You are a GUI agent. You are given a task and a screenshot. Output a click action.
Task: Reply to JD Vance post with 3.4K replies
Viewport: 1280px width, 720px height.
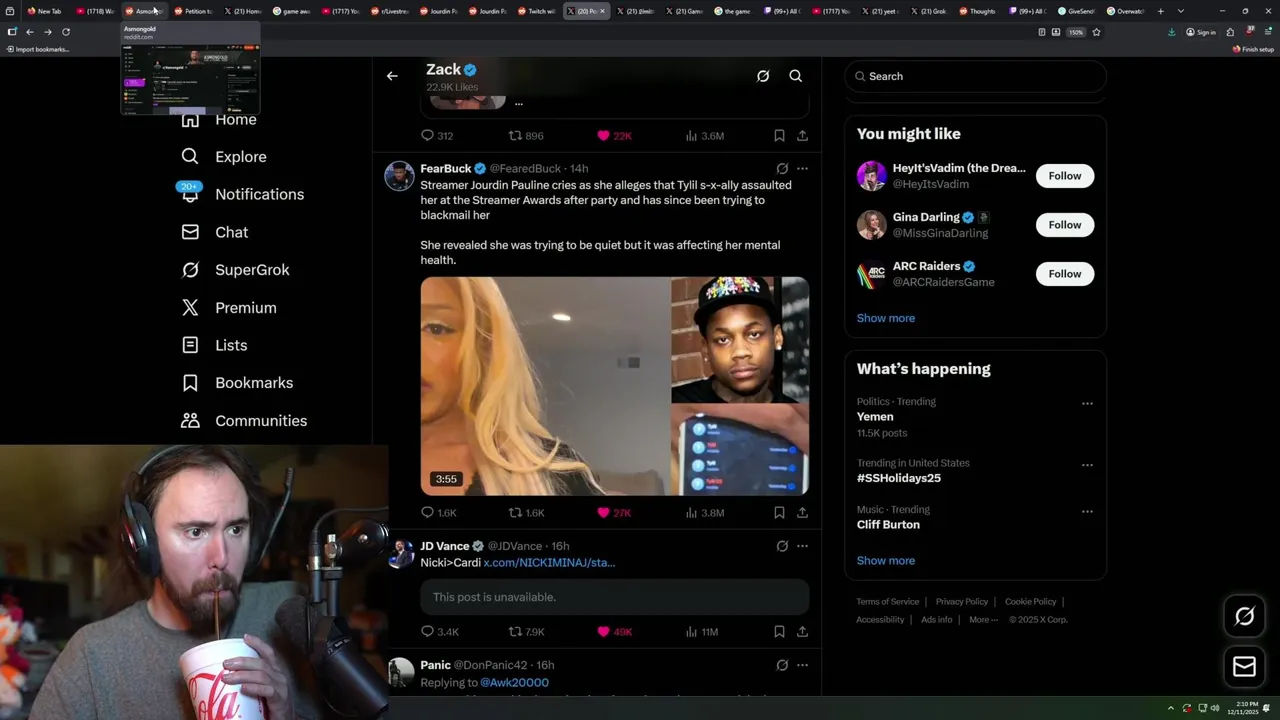(439, 632)
